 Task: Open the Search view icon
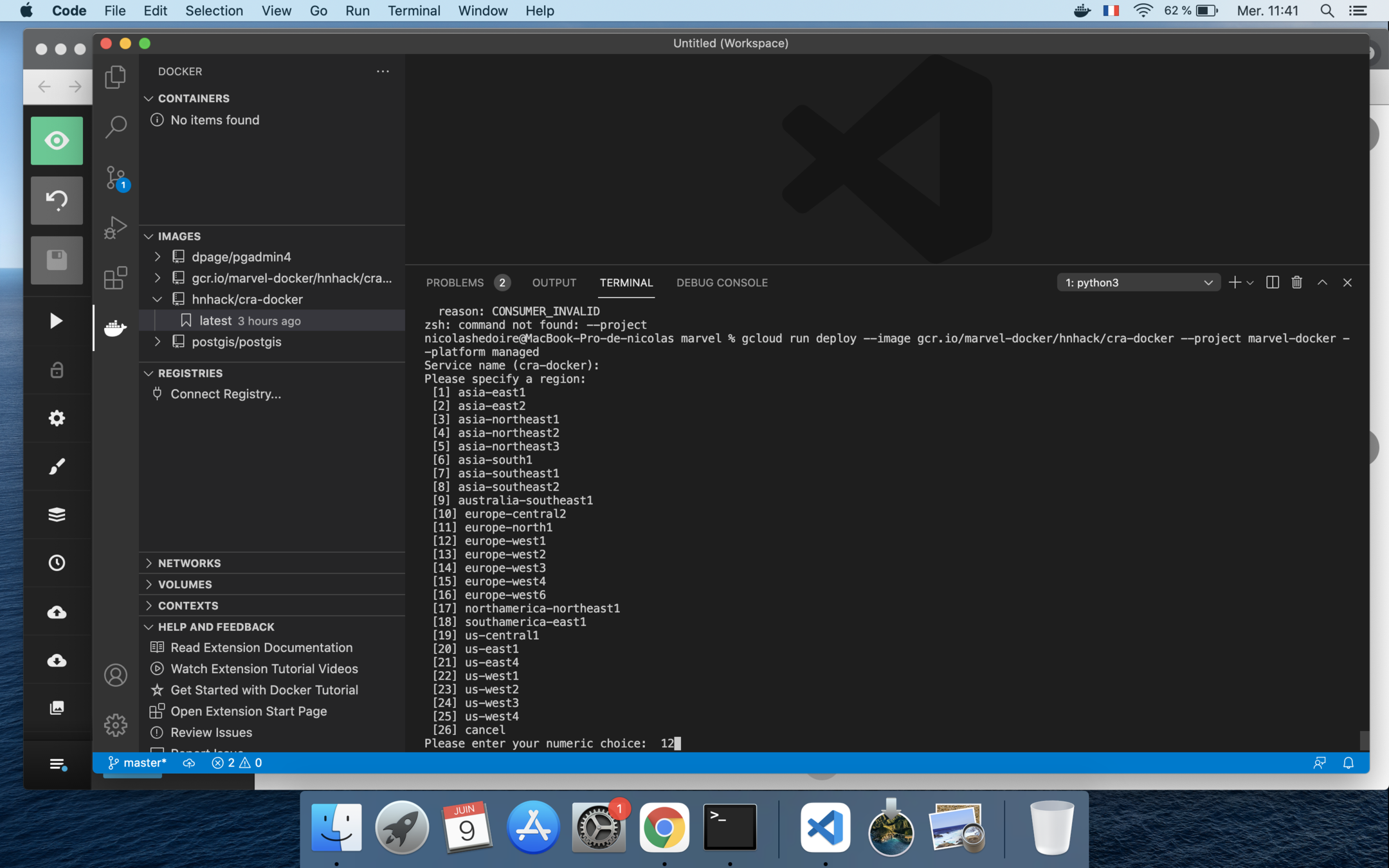coord(115,126)
